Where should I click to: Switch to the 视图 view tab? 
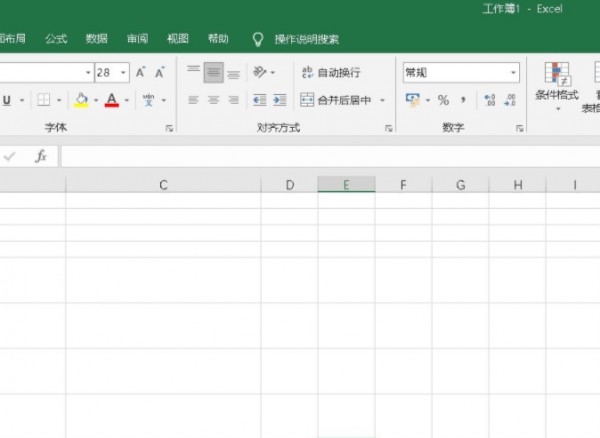pyautogui.click(x=178, y=39)
